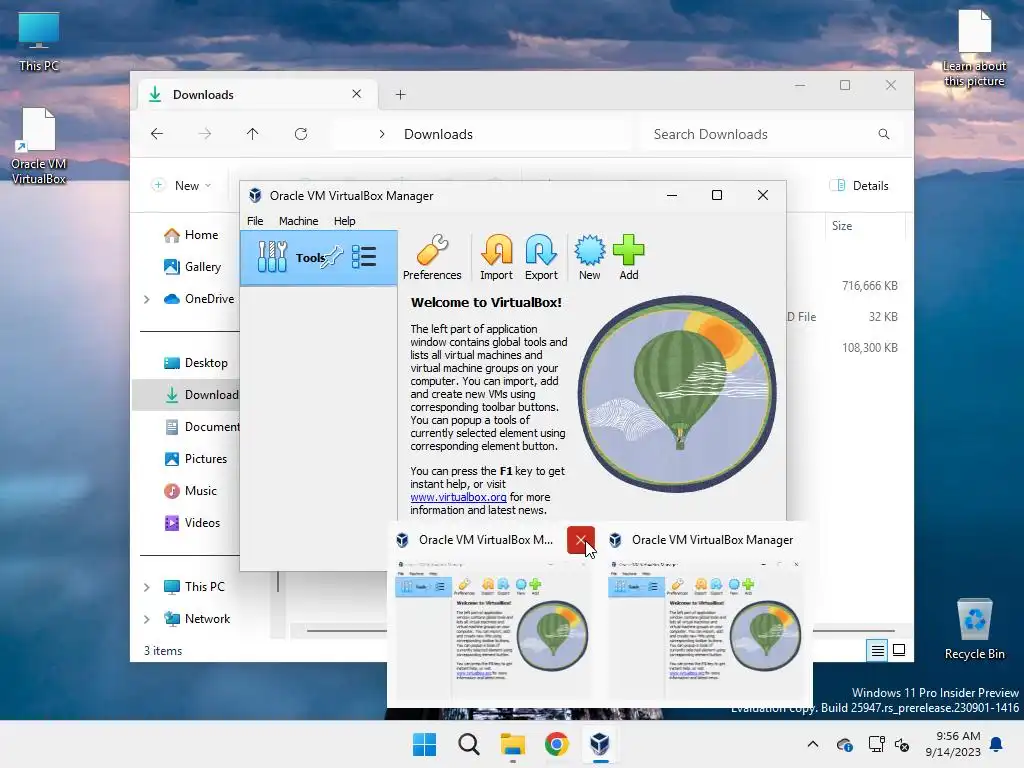Select the Recycle Bin desktop icon
1024x768 pixels.
click(974, 630)
